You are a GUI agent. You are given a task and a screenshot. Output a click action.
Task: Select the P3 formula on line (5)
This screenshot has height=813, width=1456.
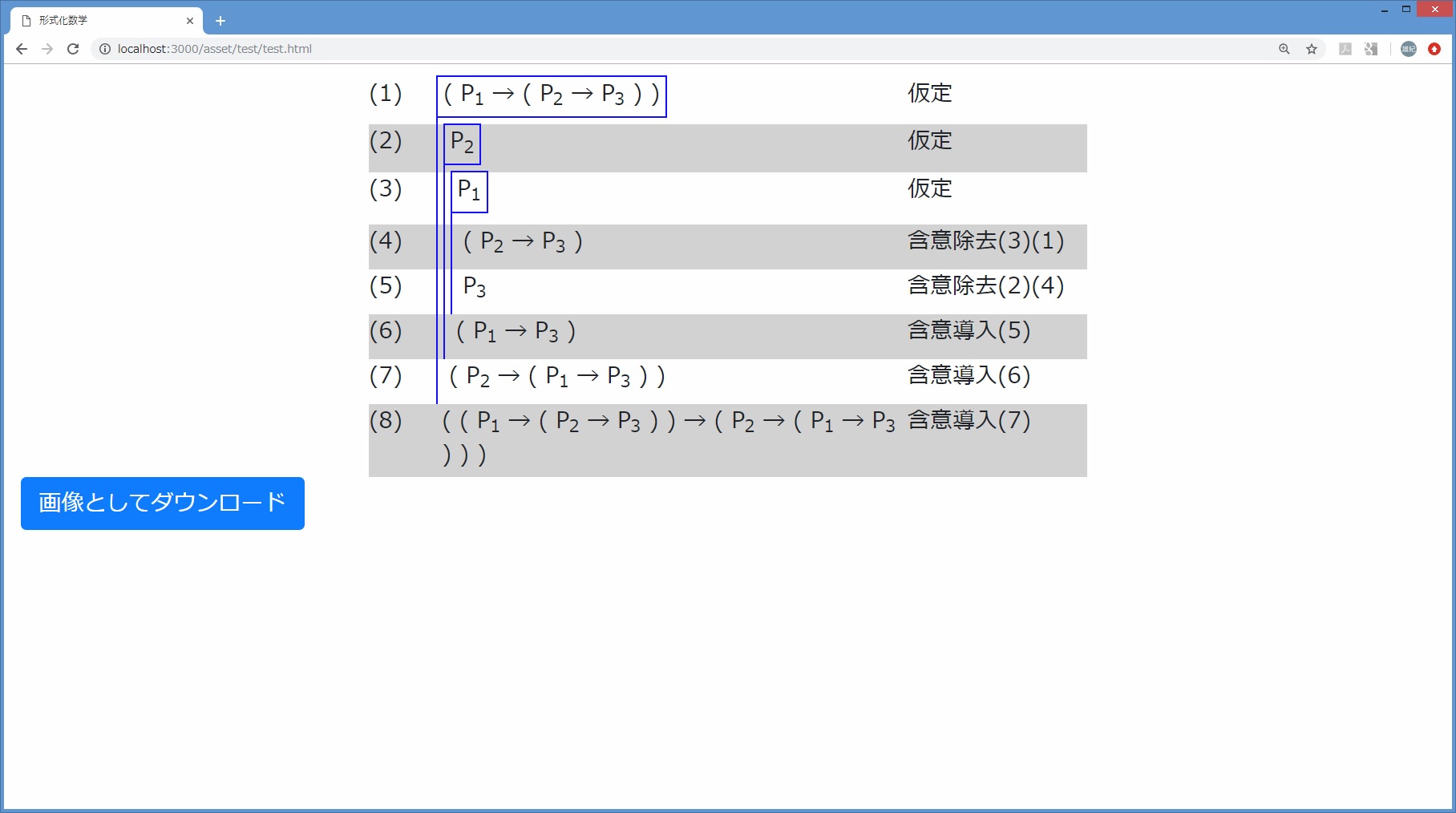tap(475, 287)
